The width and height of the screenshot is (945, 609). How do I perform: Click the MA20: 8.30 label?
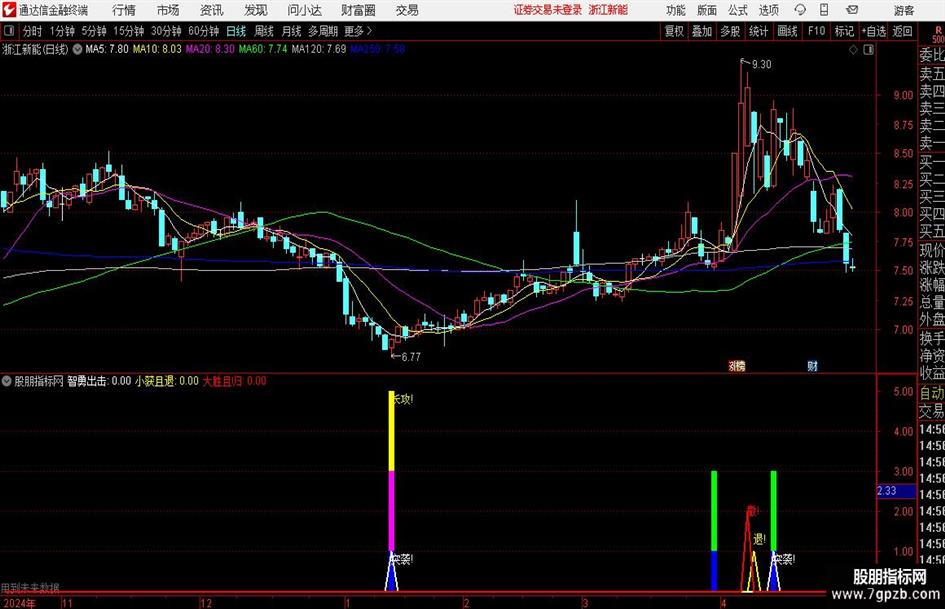click(x=210, y=49)
